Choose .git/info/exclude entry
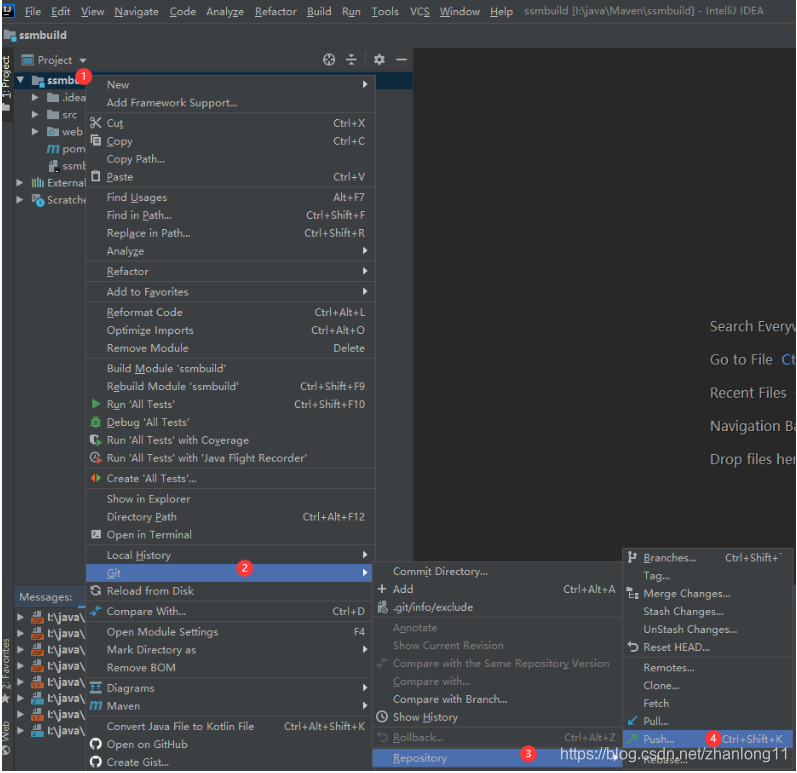The image size is (797, 773). coord(433,607)
